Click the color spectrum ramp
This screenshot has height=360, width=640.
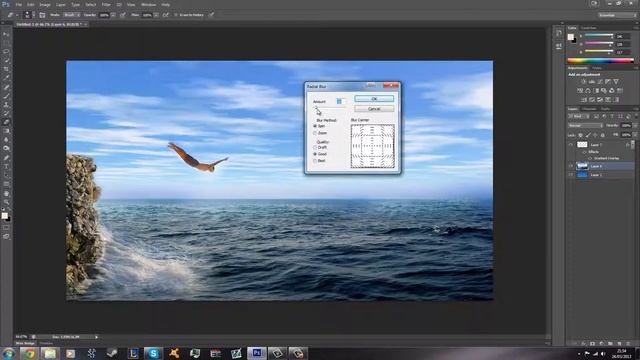tap(600, 60)
